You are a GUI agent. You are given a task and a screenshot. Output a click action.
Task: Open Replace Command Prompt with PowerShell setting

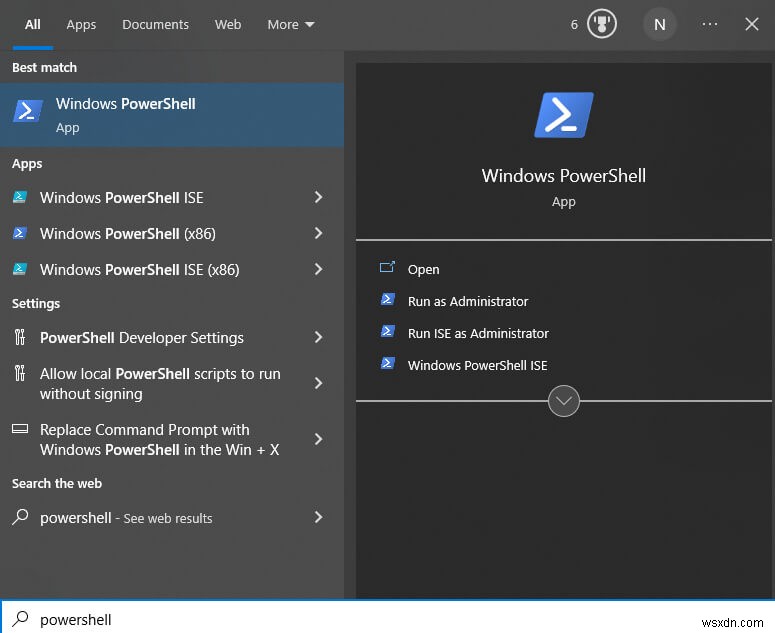(x=172, y=439)
